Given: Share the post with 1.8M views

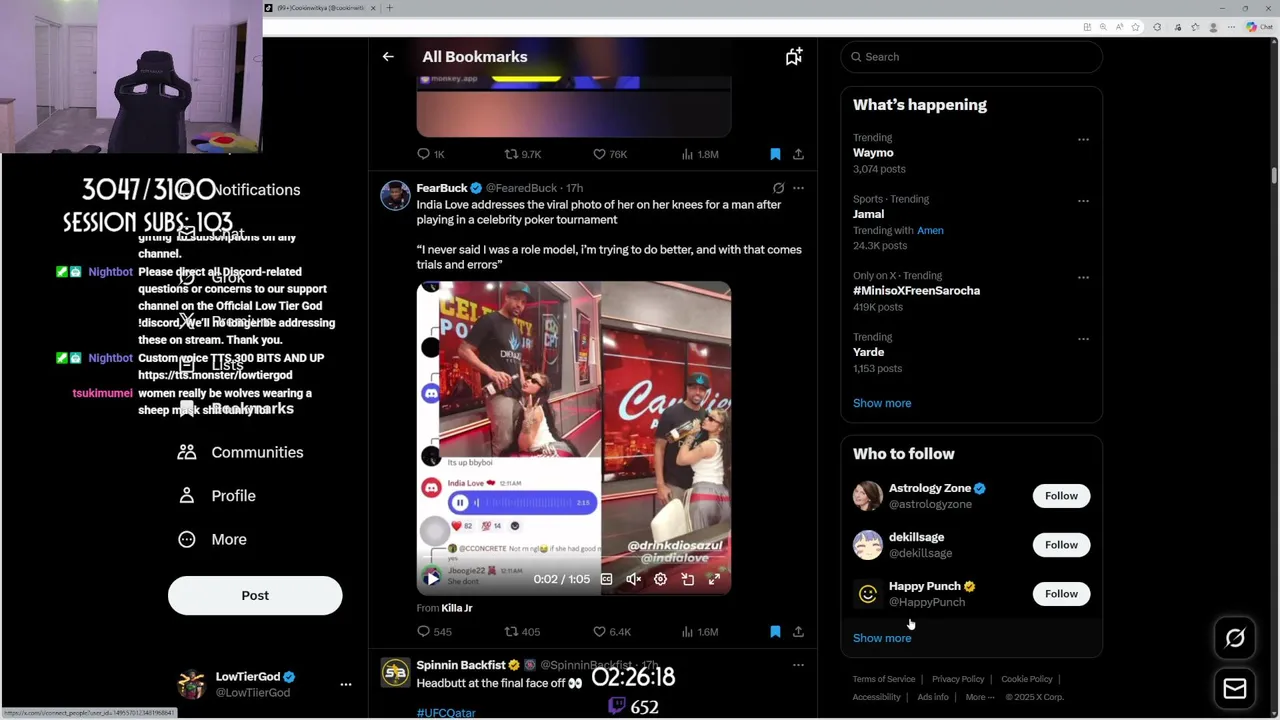Looking at the screenshot, I should pos(798,154).
